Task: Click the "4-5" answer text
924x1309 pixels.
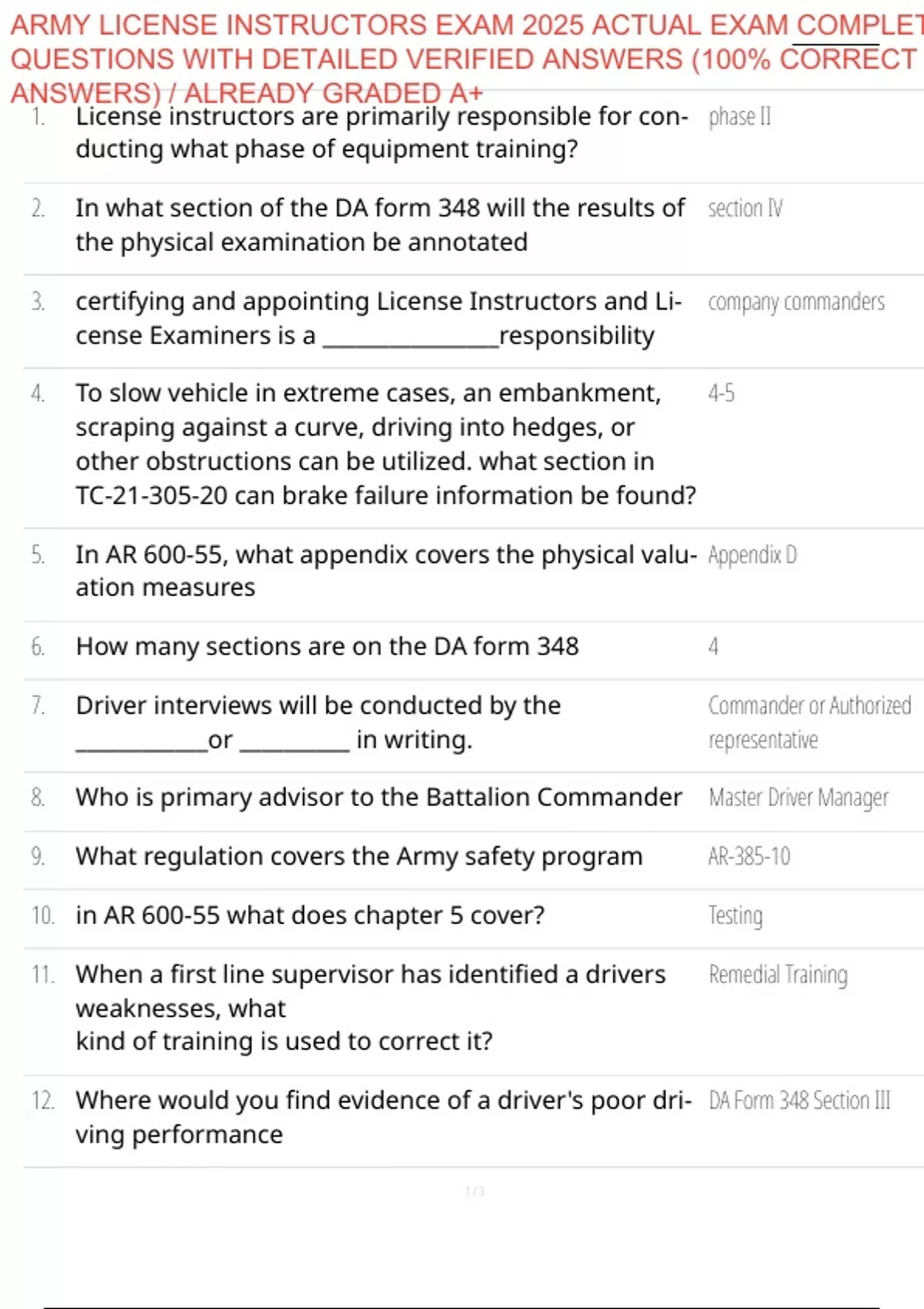Action: click(x=721, y=393)
